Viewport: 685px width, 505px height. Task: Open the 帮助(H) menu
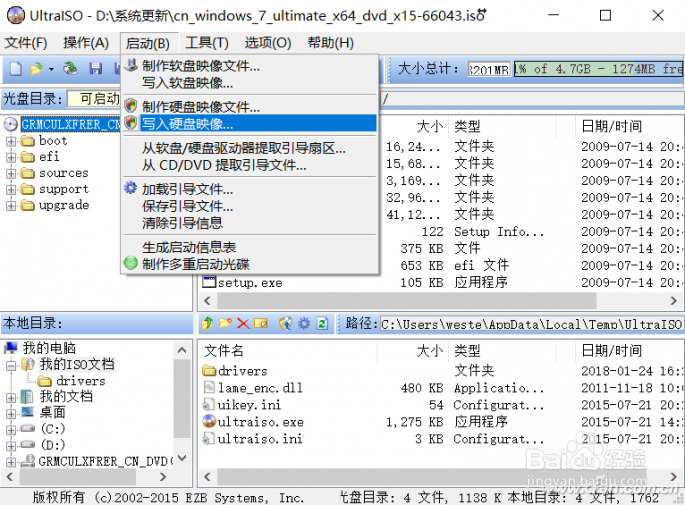click(x=330, y=43)
